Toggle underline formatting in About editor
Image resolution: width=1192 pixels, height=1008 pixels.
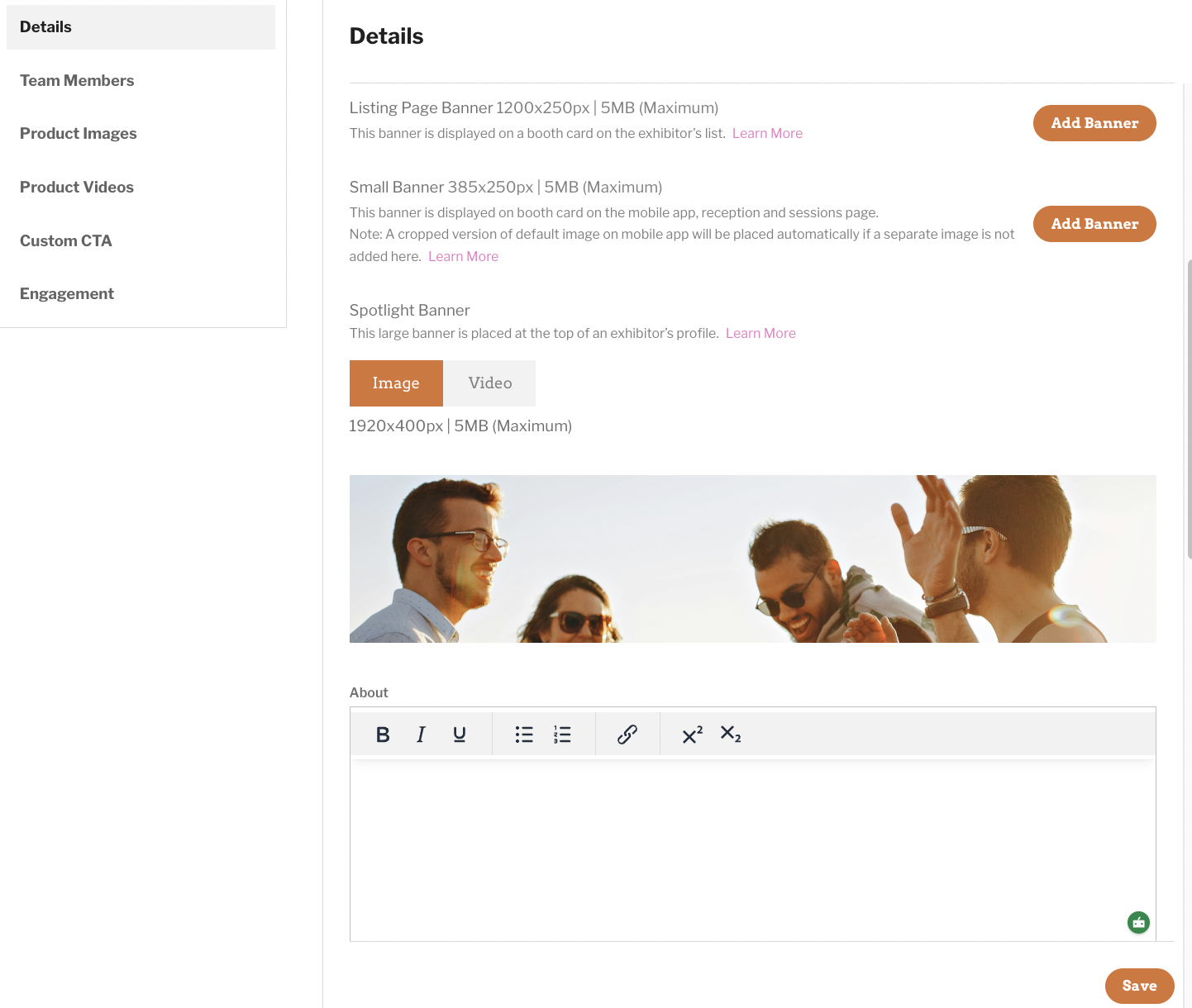point(460,735)
